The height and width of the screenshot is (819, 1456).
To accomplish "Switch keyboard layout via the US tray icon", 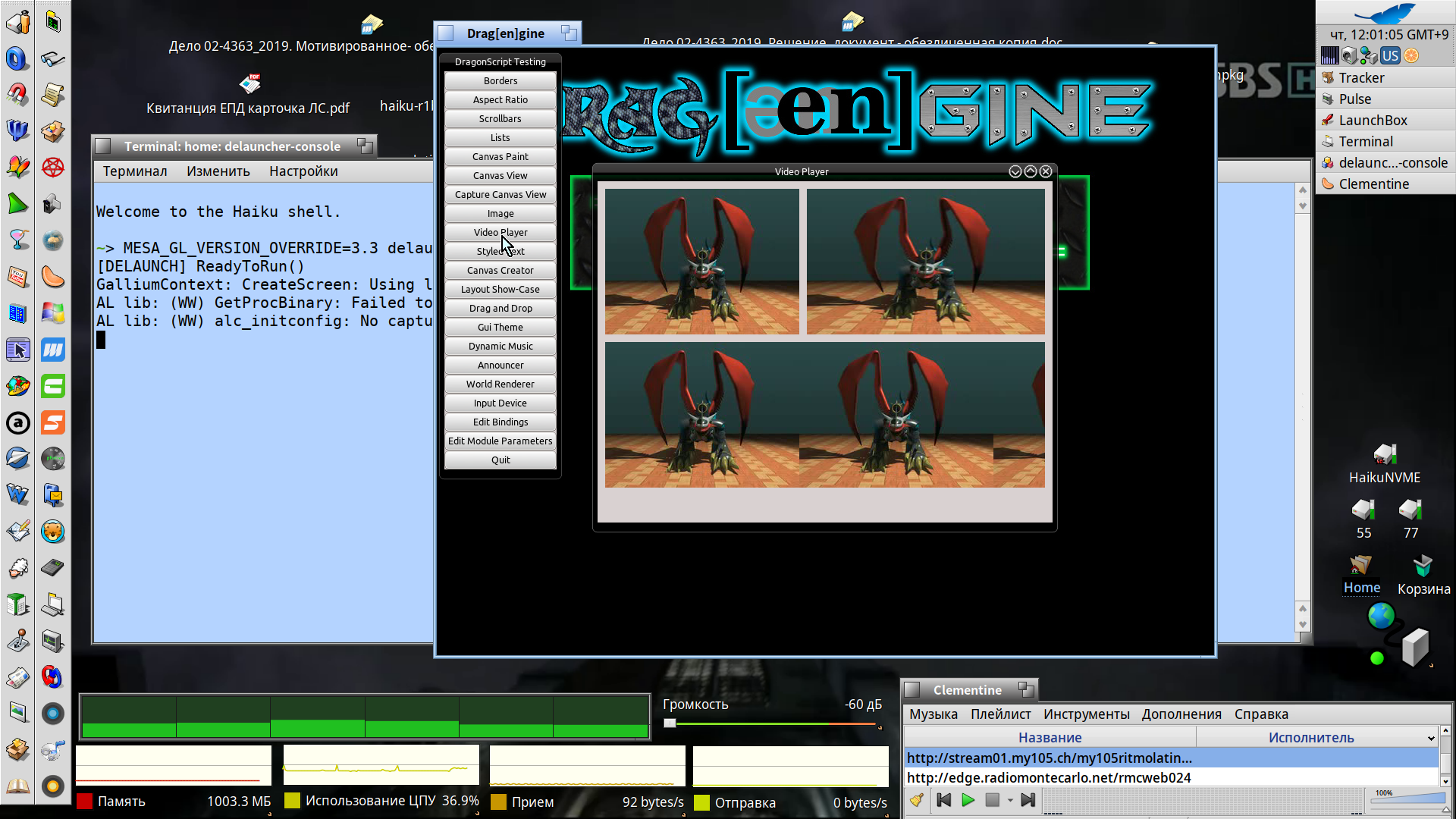I will [x=1390, y=55].
